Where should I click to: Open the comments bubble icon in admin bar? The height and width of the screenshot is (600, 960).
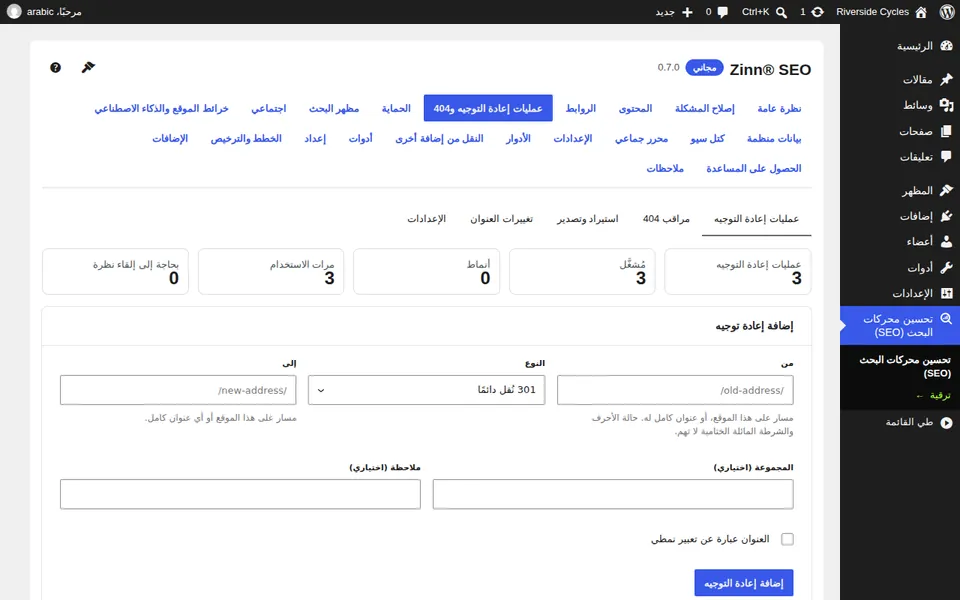[x=722, y=12]
